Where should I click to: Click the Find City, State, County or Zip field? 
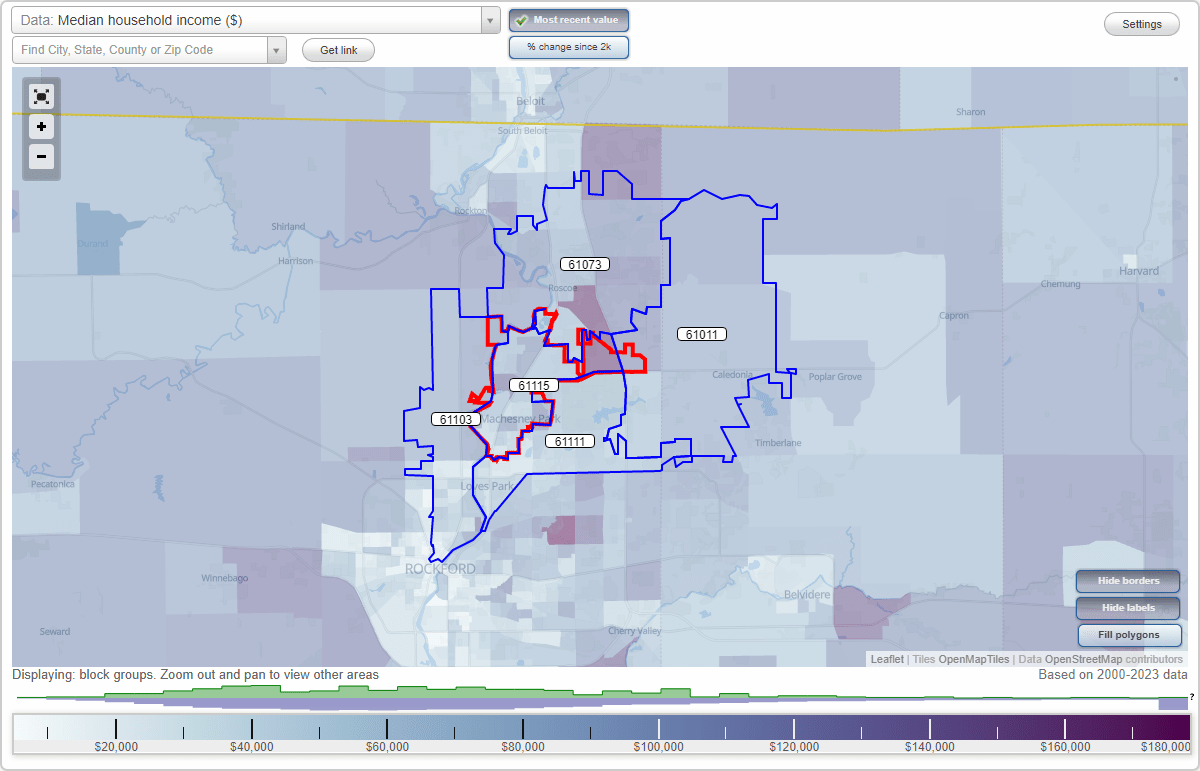point(140,50)
